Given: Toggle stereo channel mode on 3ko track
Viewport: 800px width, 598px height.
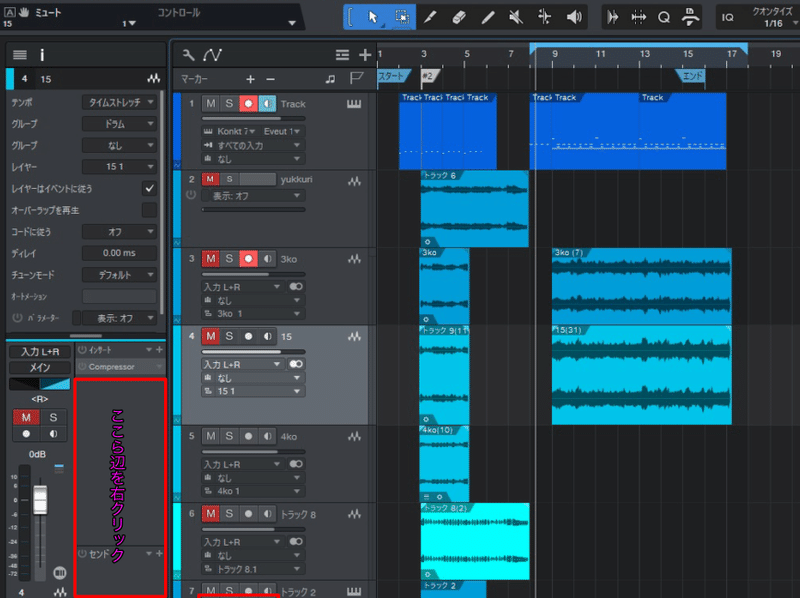Looking at the screenshot, I should click(296, 286).
